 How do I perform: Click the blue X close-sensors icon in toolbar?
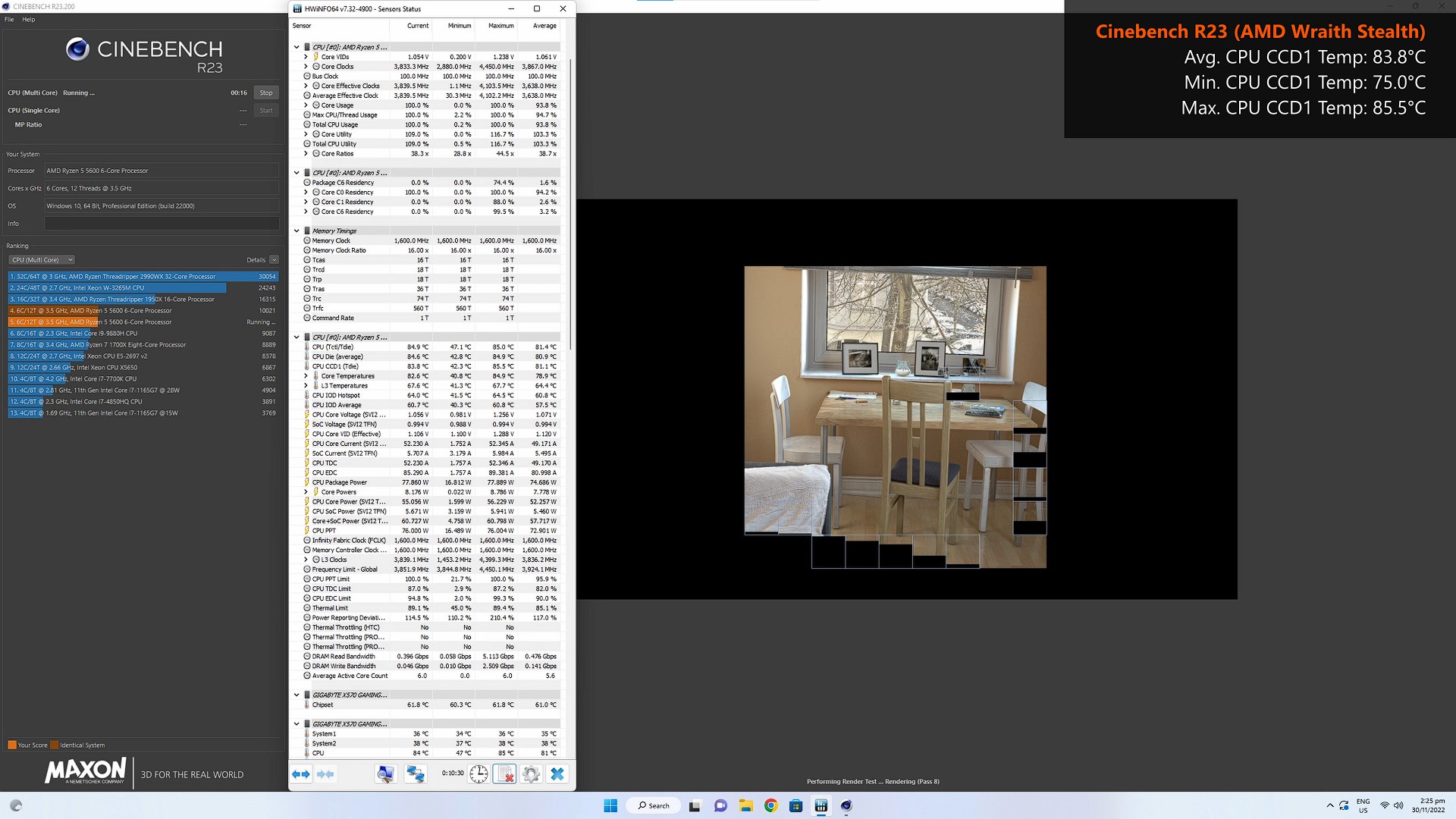[x=557, y=773]
